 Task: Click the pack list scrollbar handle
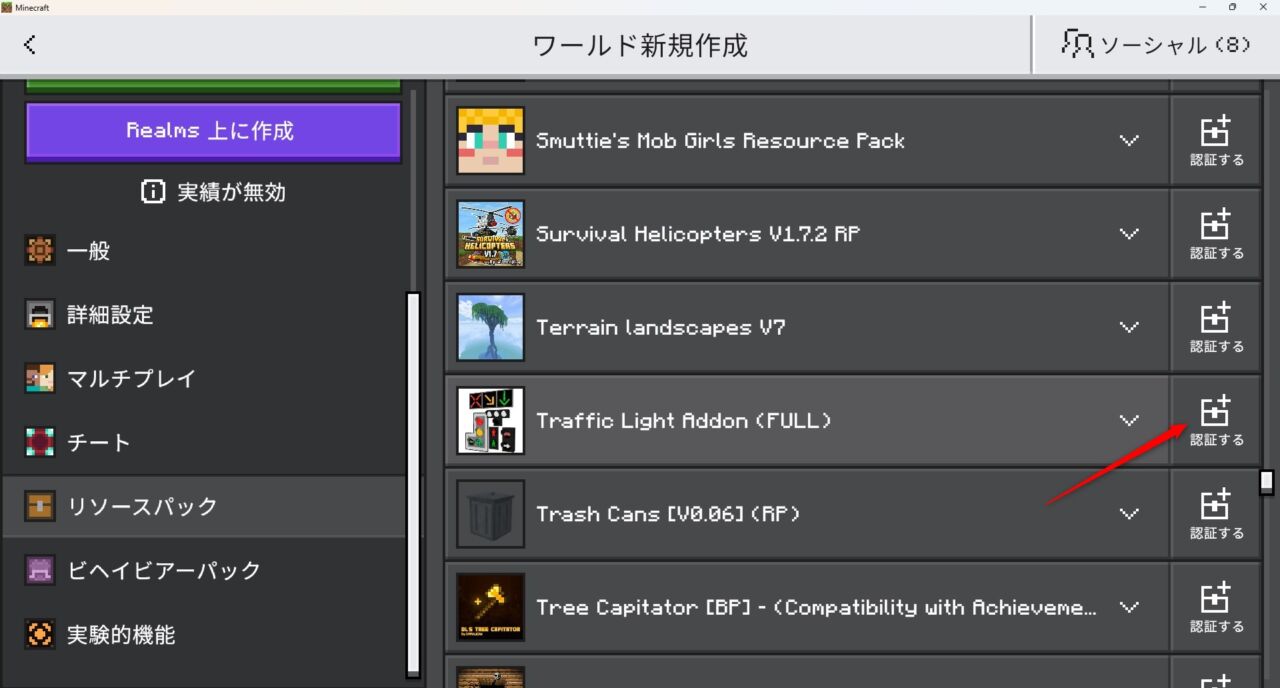[x=1267, y=482]
